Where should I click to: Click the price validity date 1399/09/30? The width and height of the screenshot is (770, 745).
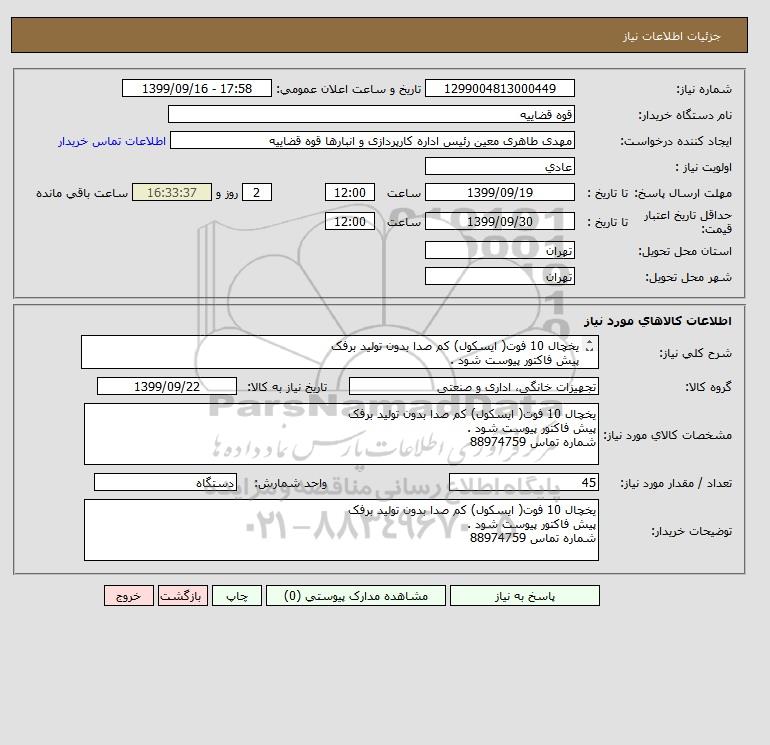pyautogui.click(x=499, y=221)
